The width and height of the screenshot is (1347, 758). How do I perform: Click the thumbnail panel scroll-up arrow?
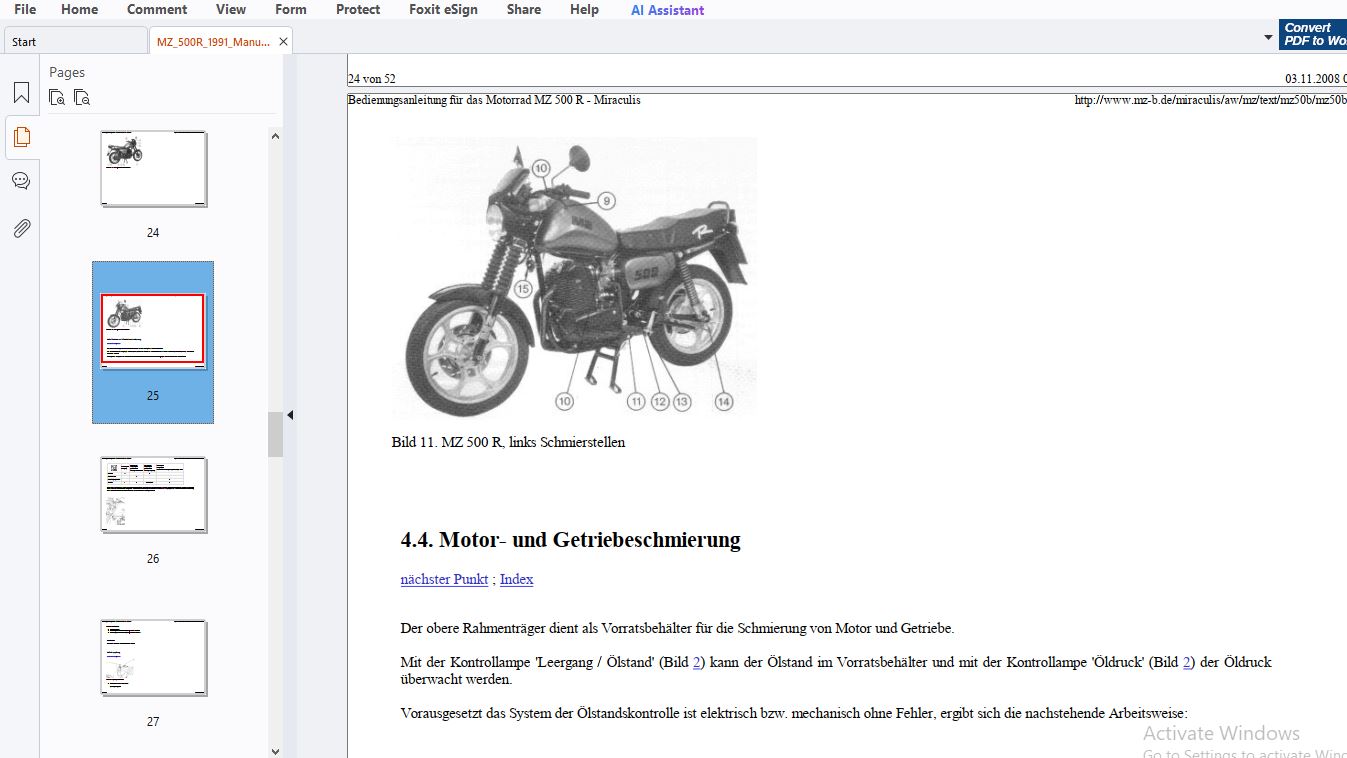[x=275, y=137]
